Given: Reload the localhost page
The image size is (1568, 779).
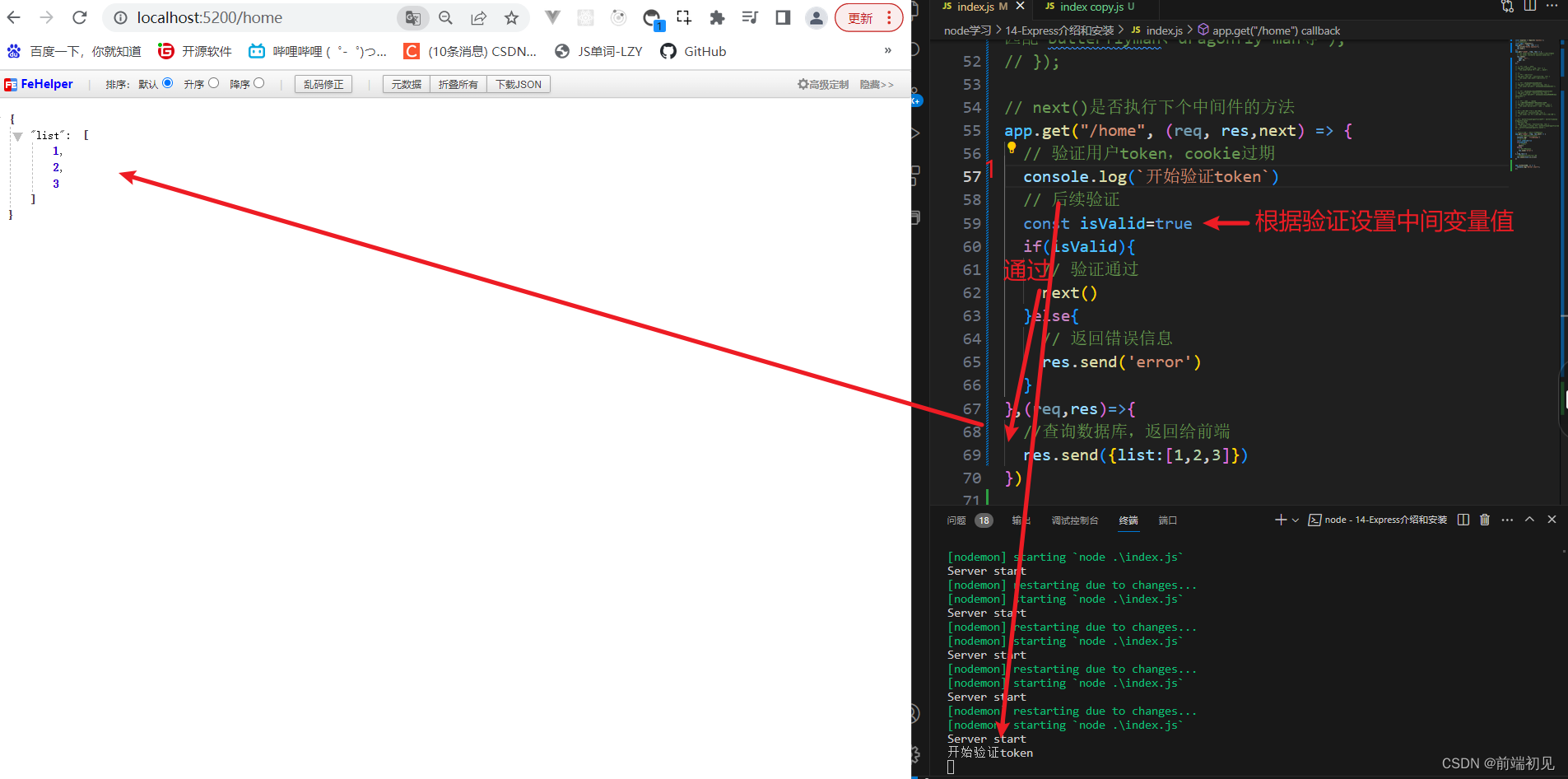Looking at the screenshot, I should pos(80,17).
